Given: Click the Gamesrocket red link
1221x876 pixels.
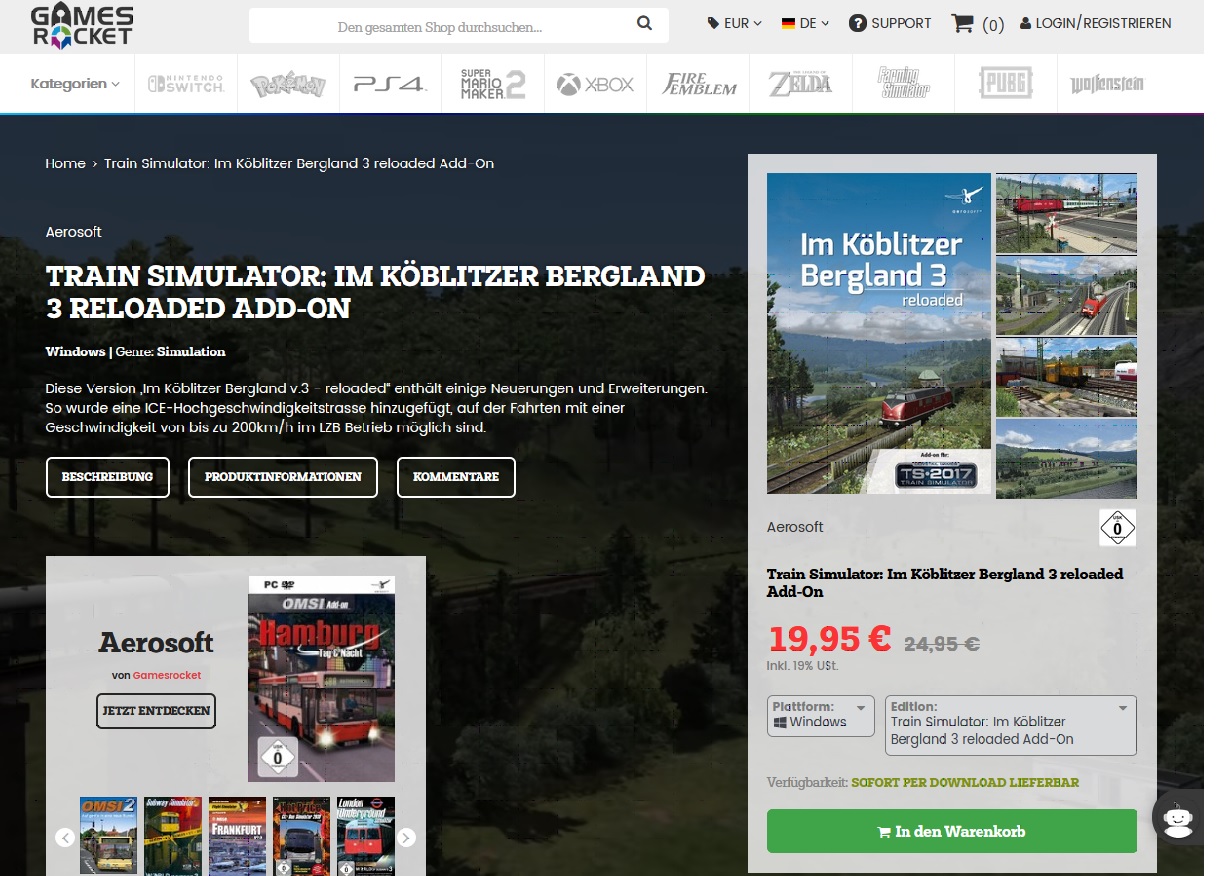Looking at the screenshot, I should [167, 675].
